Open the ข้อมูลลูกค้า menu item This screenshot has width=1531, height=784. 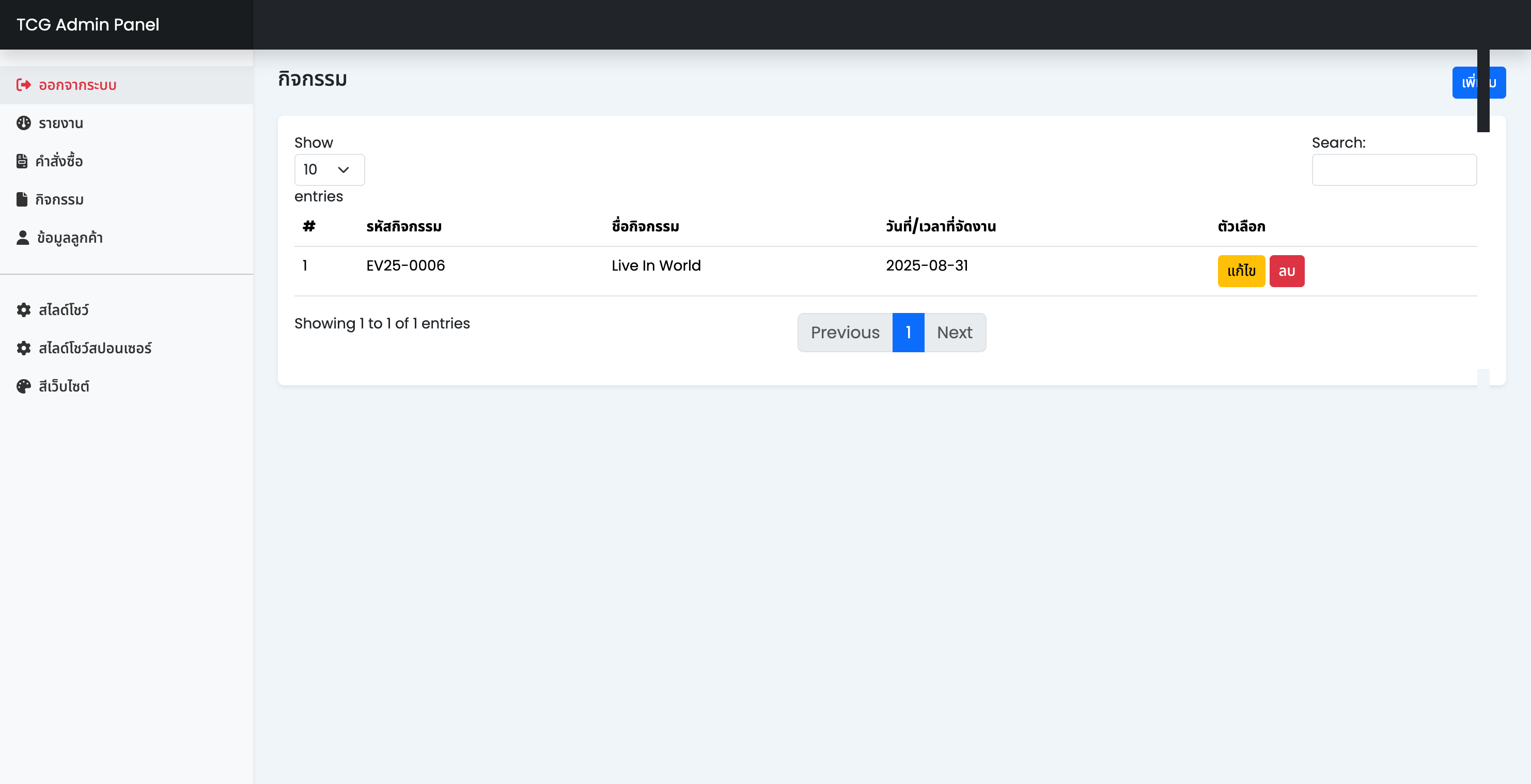point(70,238)
